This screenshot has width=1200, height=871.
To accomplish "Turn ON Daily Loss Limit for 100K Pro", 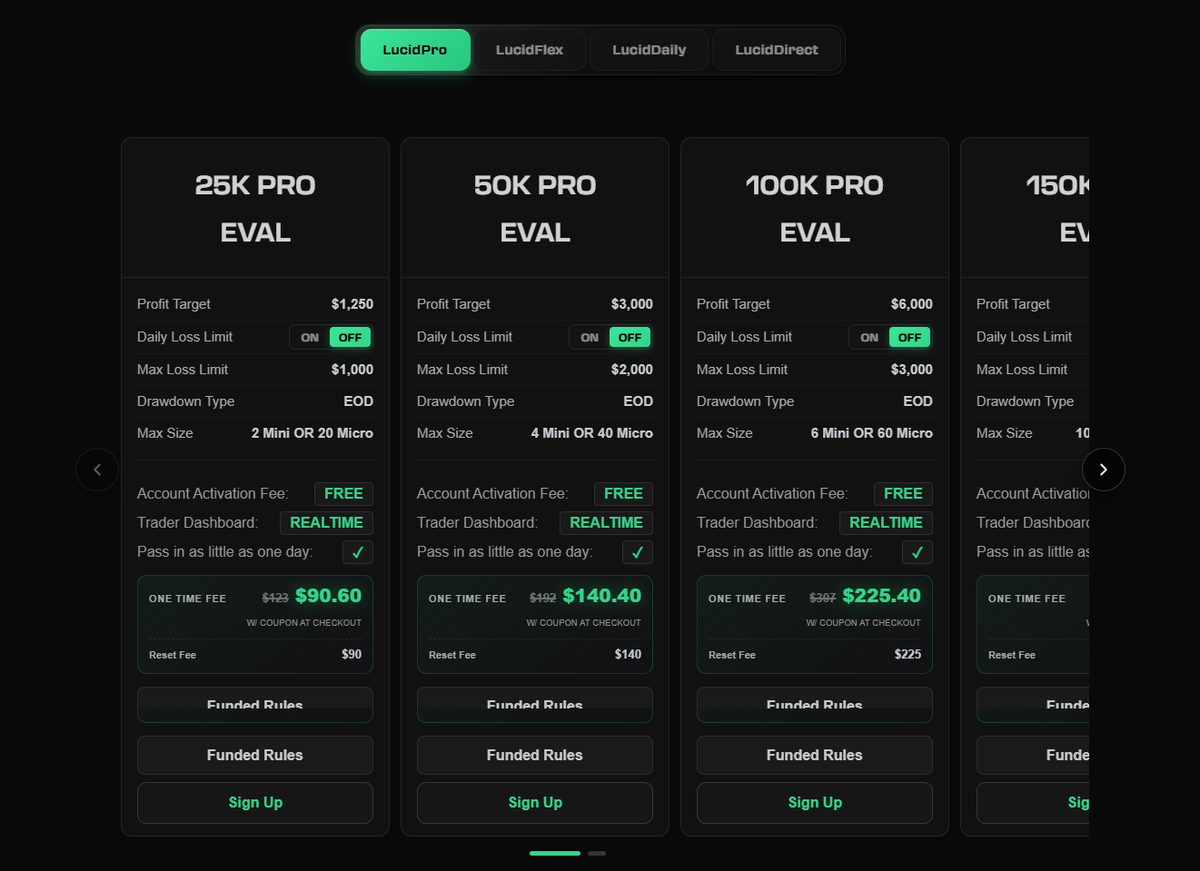I will click(x=870, y=337).
